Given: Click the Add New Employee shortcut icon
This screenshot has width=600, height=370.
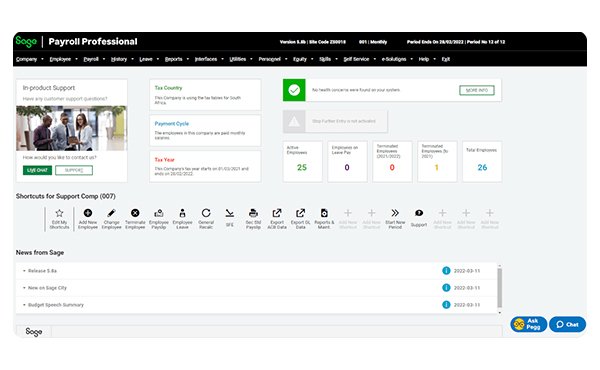Looking at the screenshot, I should (88, 213).
